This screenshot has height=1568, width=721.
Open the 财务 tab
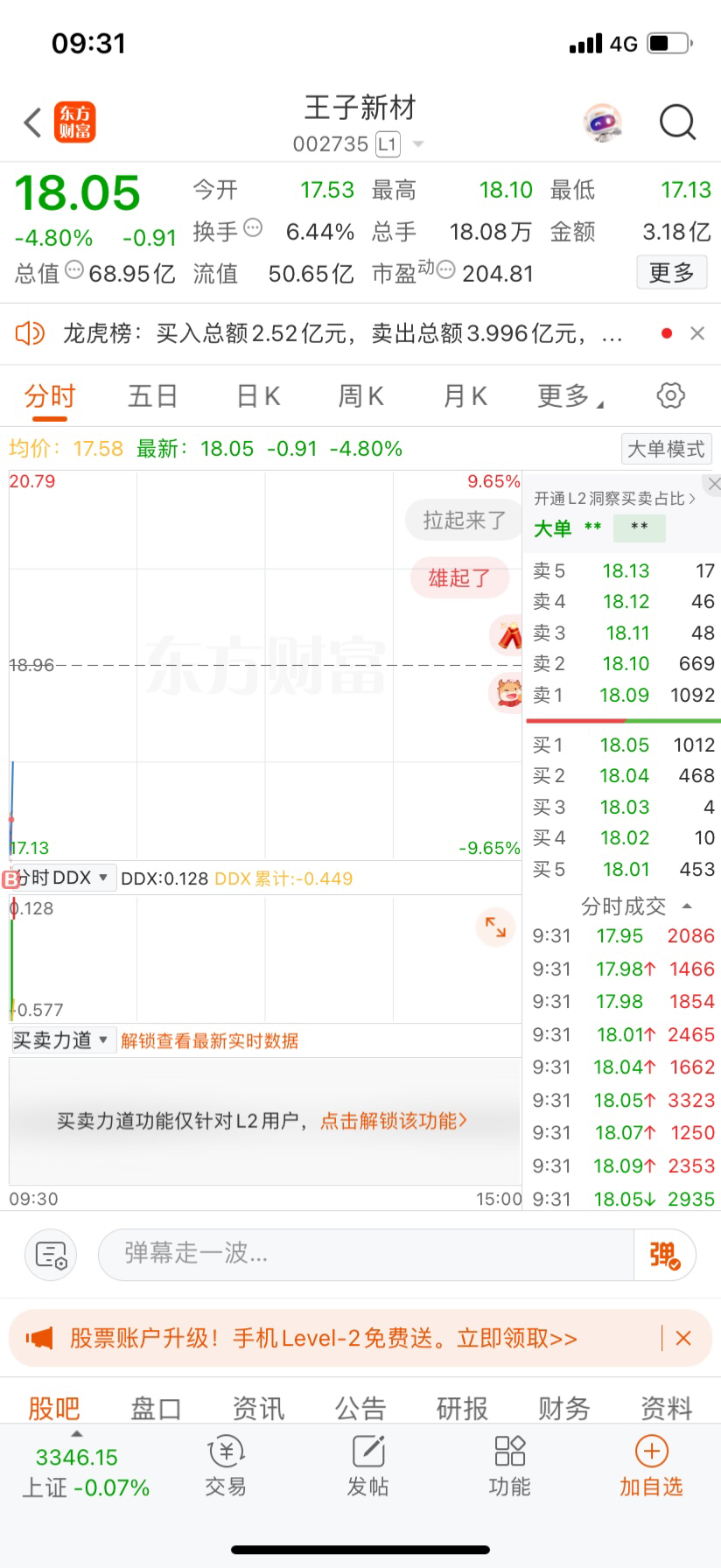pos(564,1408)
